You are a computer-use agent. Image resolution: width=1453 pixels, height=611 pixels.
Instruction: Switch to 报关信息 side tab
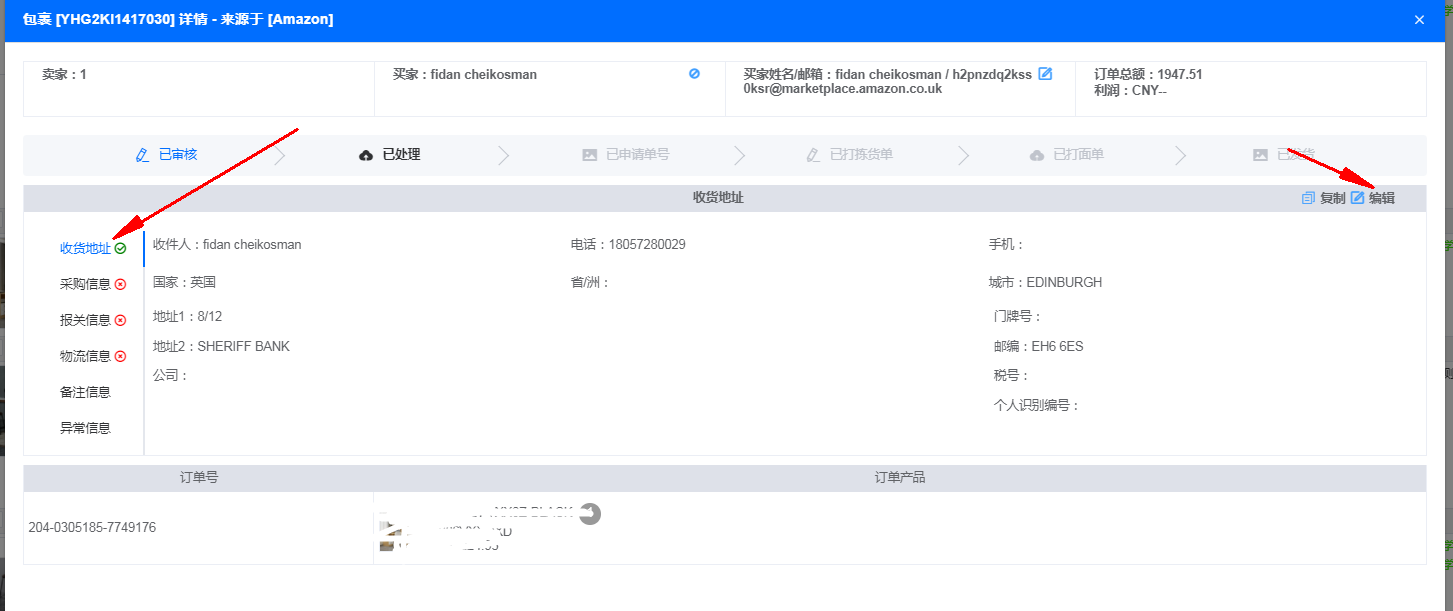pos(85,320)
